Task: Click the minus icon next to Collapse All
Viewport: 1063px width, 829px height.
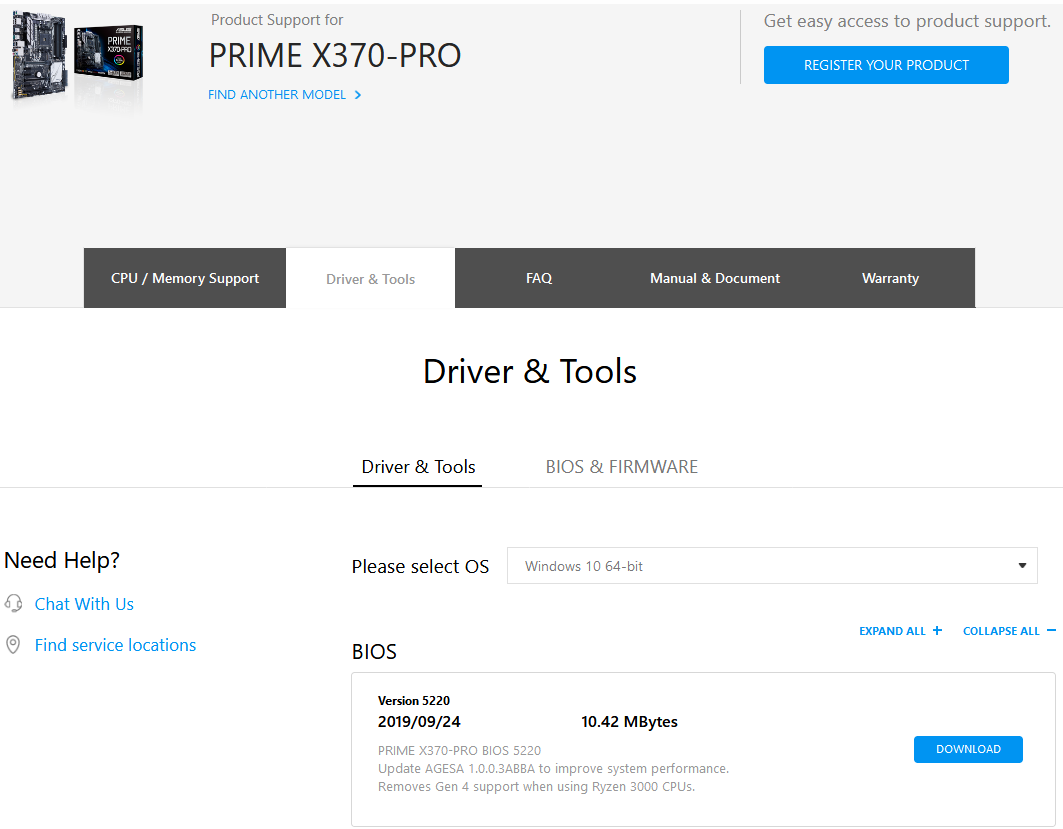Action: tap(1051, 630)
